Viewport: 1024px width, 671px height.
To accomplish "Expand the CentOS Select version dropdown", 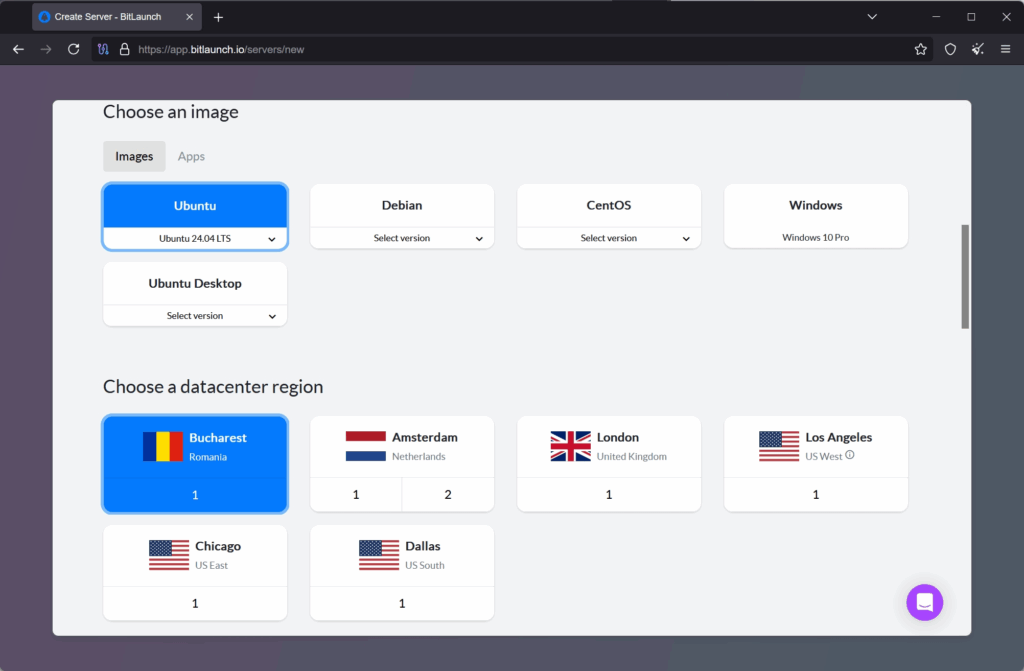I will [609, 238].
